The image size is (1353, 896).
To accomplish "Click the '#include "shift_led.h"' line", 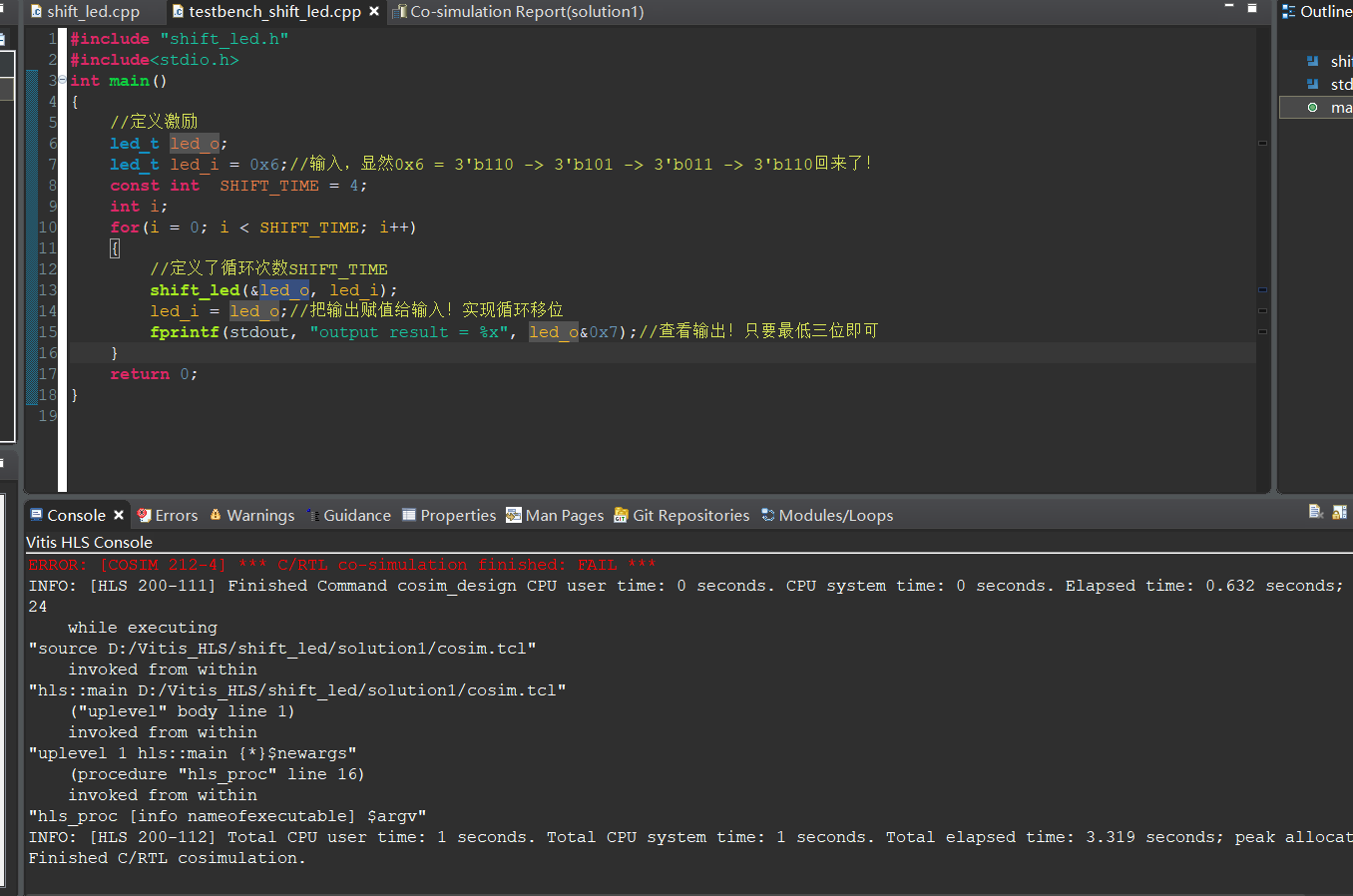I will click(x=180, y=39).
